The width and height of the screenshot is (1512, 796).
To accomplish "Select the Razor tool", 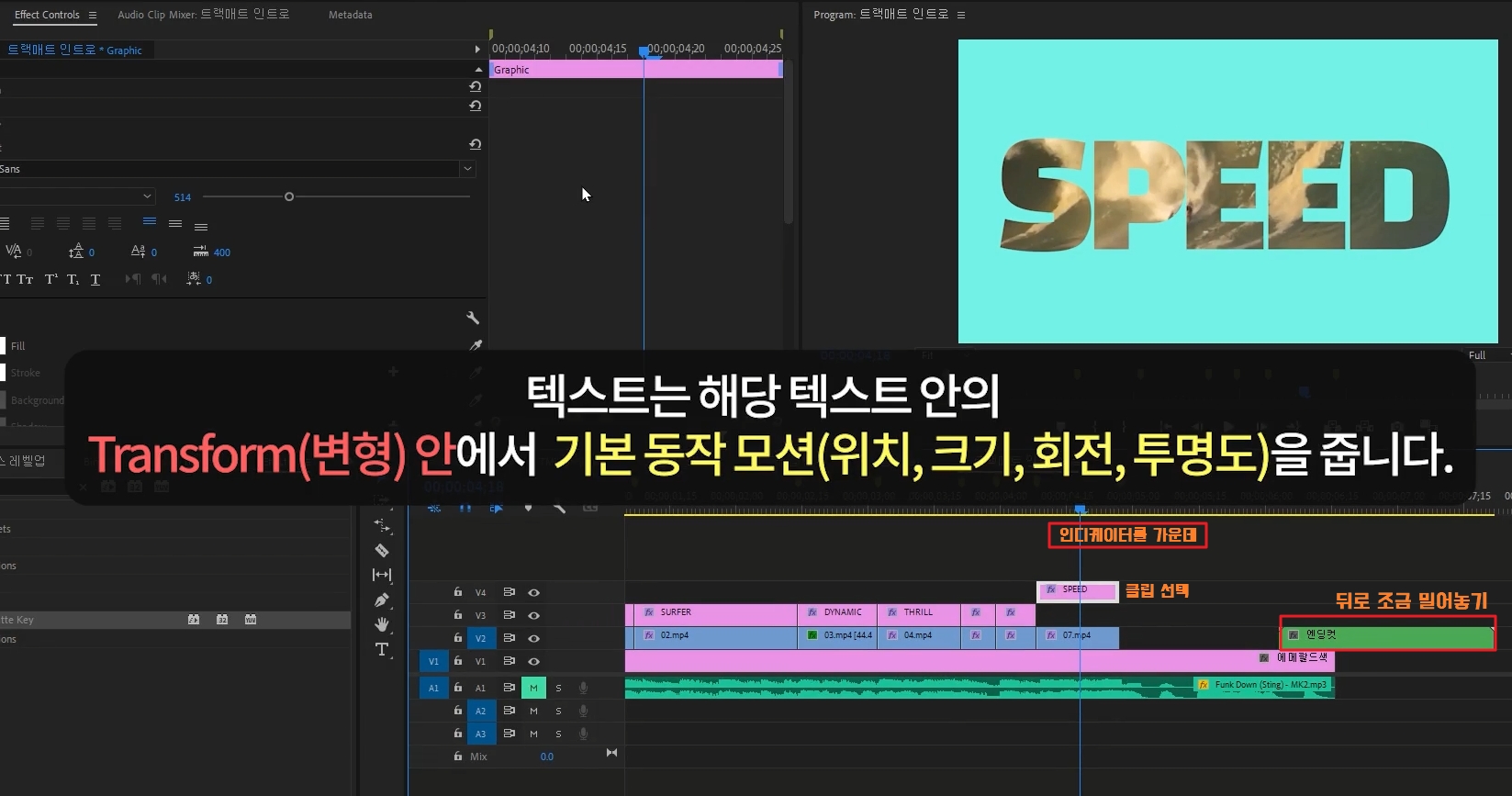I will tap(382, 551).
